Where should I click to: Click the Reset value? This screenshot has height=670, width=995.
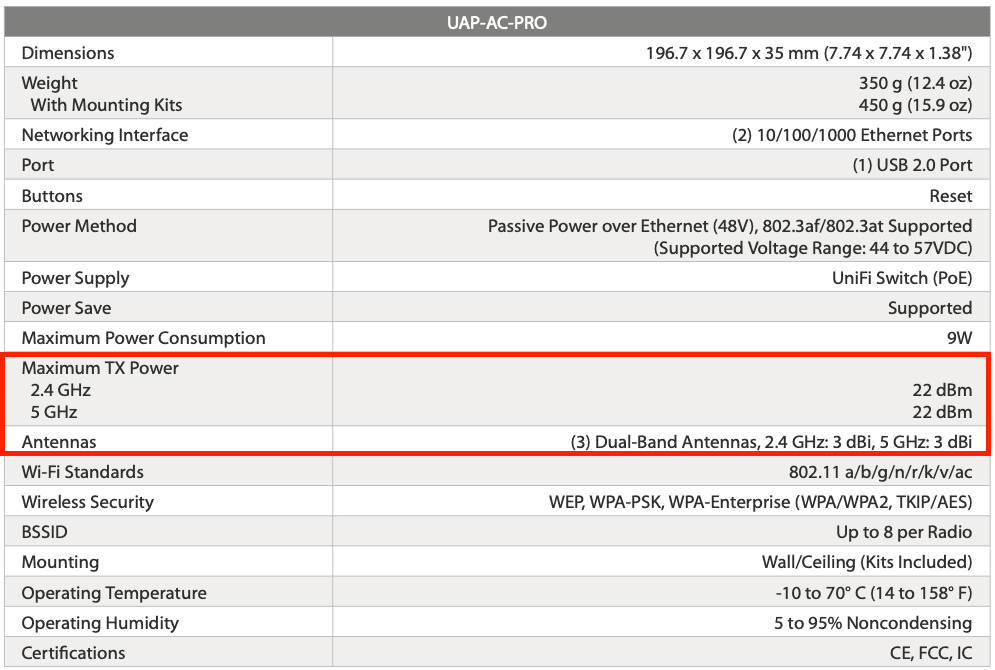[x=951, y=196]
